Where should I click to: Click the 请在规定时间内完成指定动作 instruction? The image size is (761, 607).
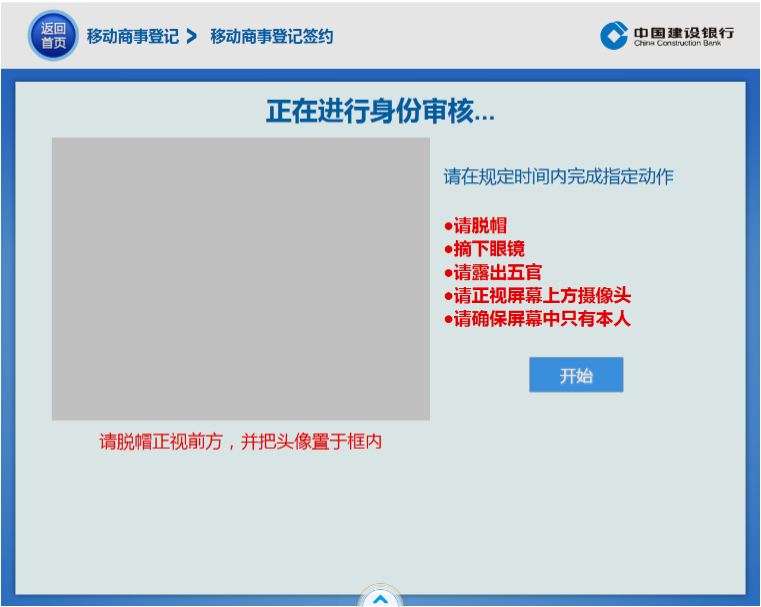[559, 177]
